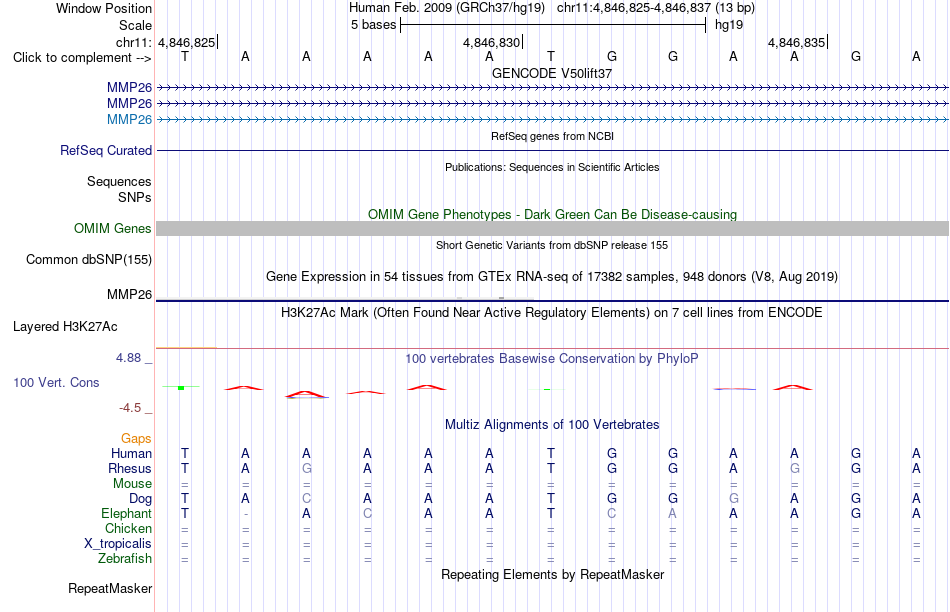Select the Zebrafish alignment row label
The image size is (950, 612).
[x=125, y=558]
